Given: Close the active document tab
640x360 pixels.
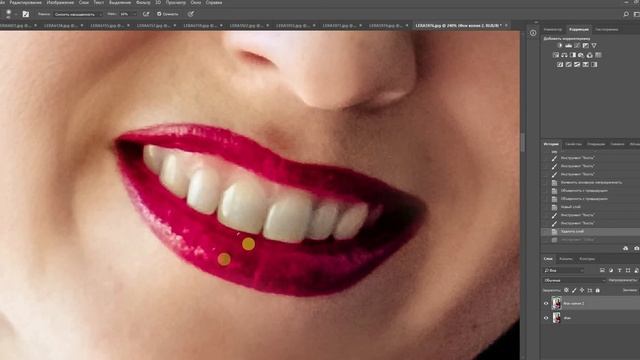Looking at the screenshot, I should point(506,25).
